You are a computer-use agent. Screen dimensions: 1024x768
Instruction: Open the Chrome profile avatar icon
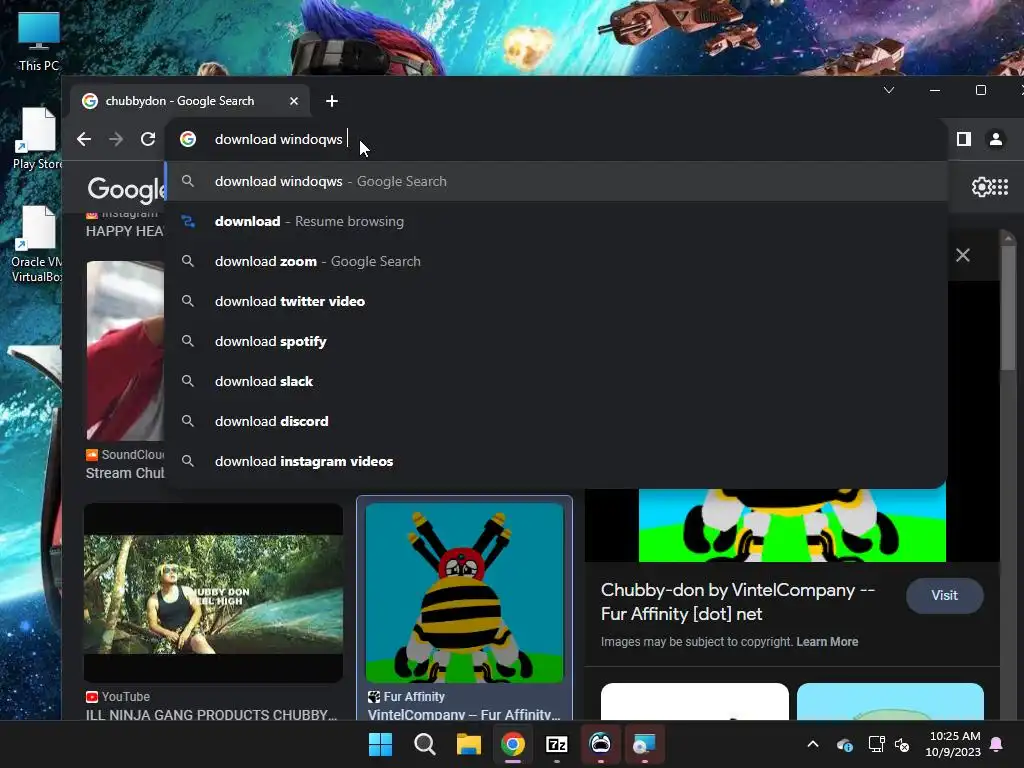(x=996, y=139)
